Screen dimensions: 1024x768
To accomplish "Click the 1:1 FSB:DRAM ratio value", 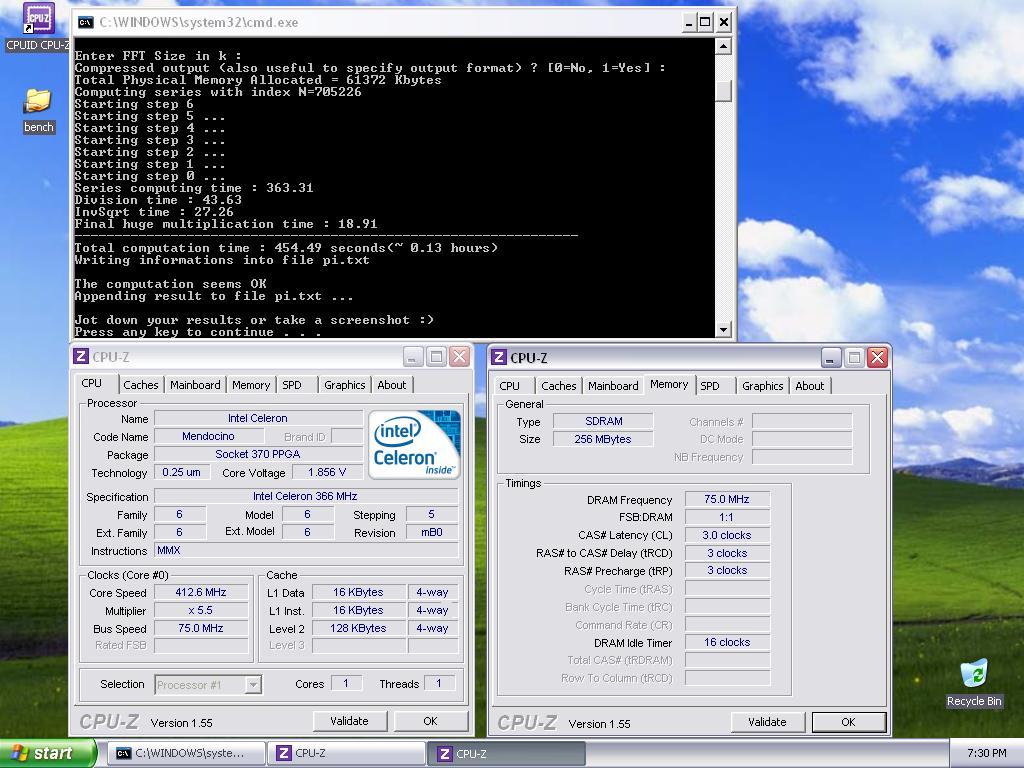I will (727, 517).
